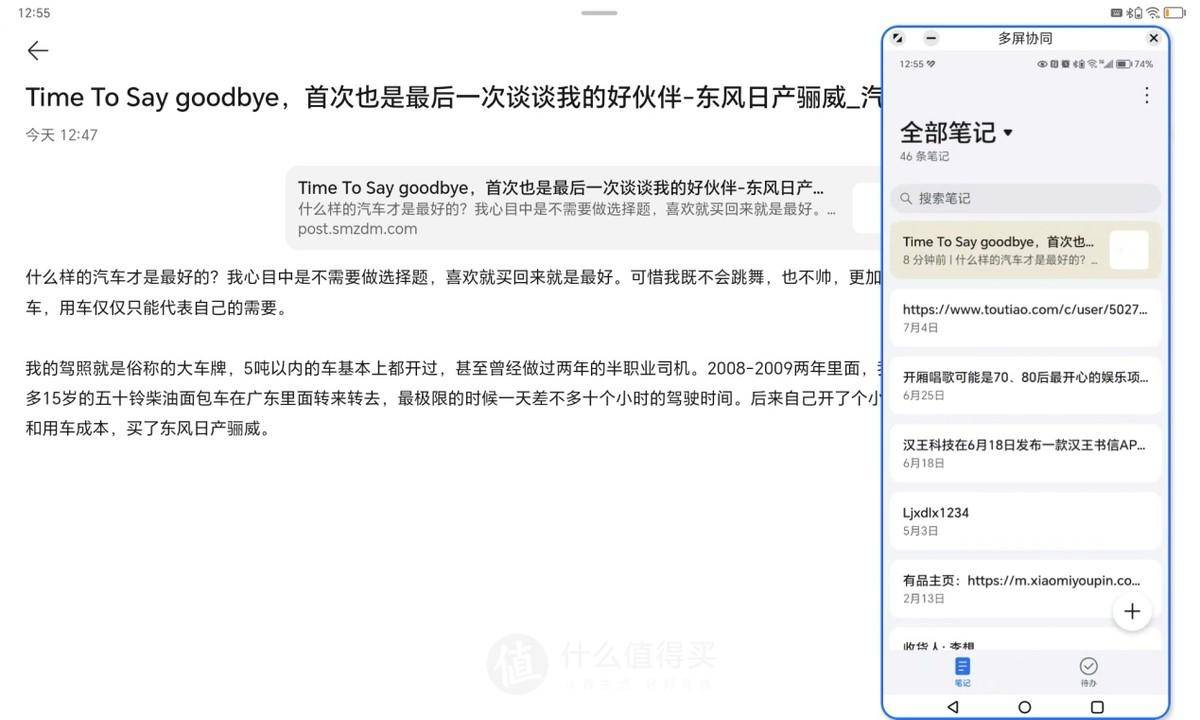1200x720 pixels.
Task: Minimize the 多屏协同 collaboration window
Action: click(930, 38)
